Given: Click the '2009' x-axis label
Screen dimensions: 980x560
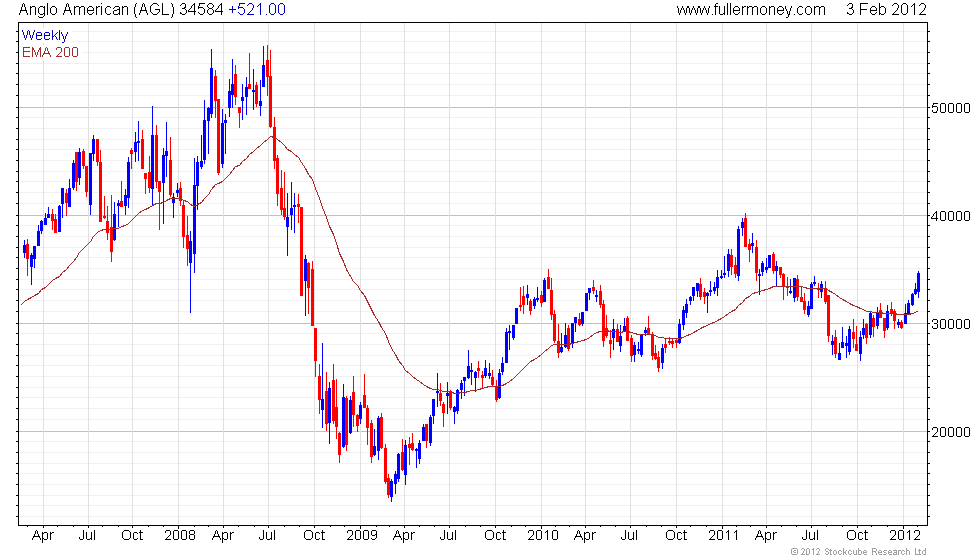Looking at the screenshot, I should [x=362, y=536].
